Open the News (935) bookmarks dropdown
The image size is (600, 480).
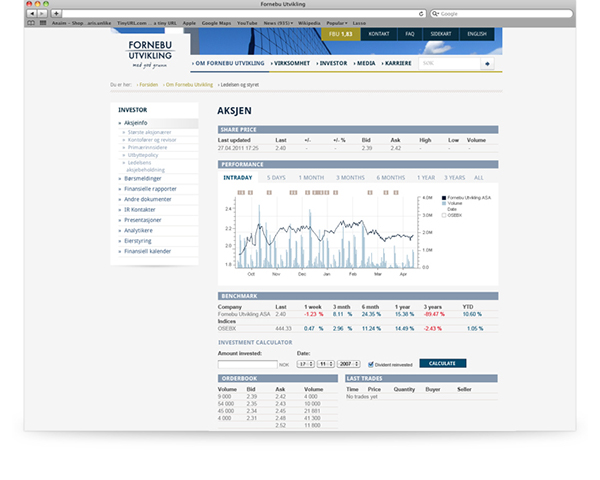(278, 23)
